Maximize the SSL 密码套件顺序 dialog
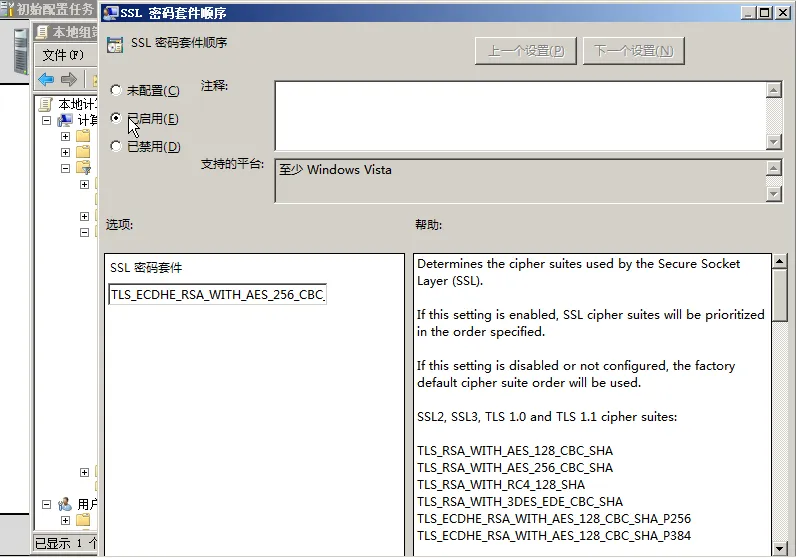796x558 pixels. (765, 13)
